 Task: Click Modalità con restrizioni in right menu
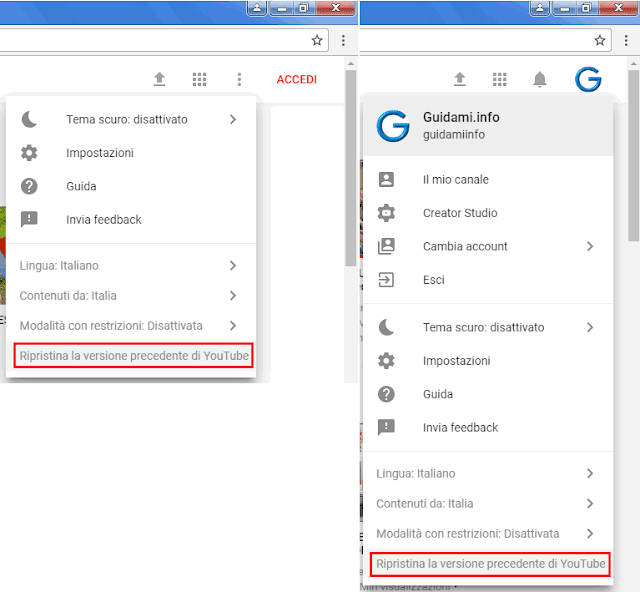[x=488, y=533]
